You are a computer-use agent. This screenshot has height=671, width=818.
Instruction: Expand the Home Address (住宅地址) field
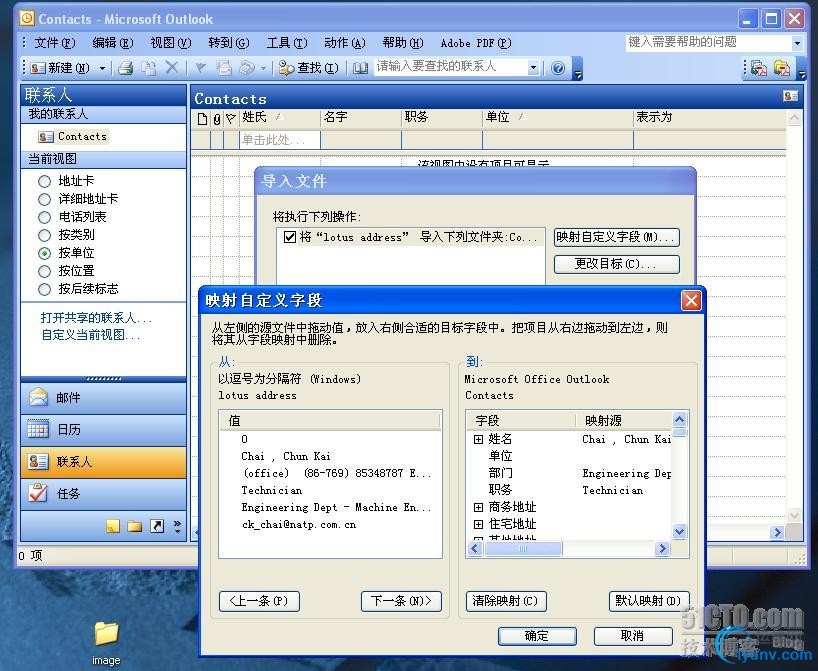click(x=478, y=524)
